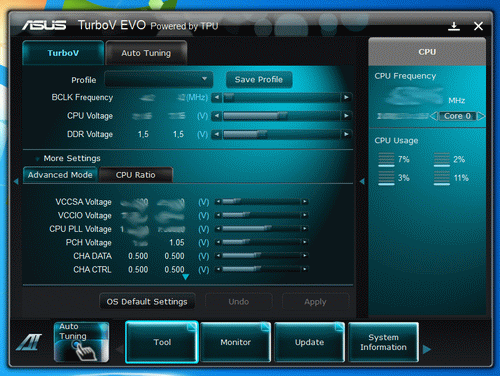This screenshot has width=500, height=376.
Task: Decrease VCCIO Voltage with left arrow
Action: (218, 215)
